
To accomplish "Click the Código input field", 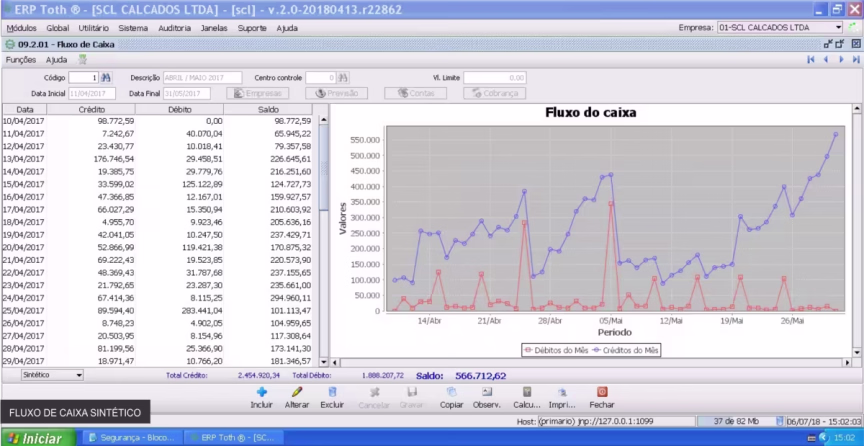I will click(x=82, y=77).
